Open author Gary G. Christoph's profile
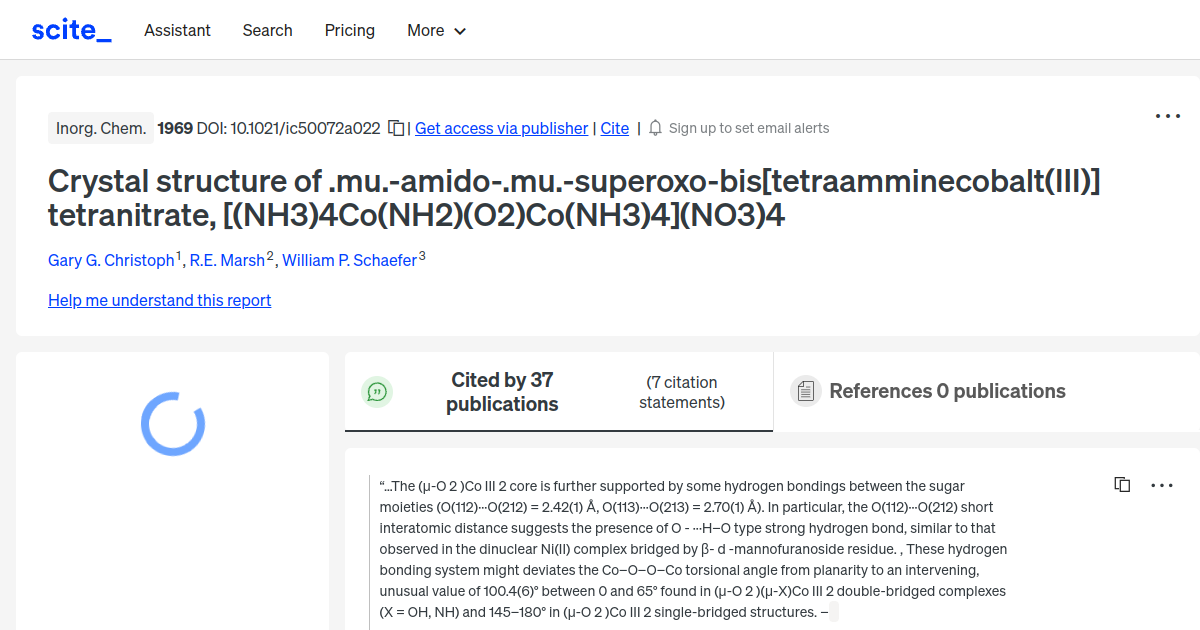1200x630 pixels. [111, 260]
